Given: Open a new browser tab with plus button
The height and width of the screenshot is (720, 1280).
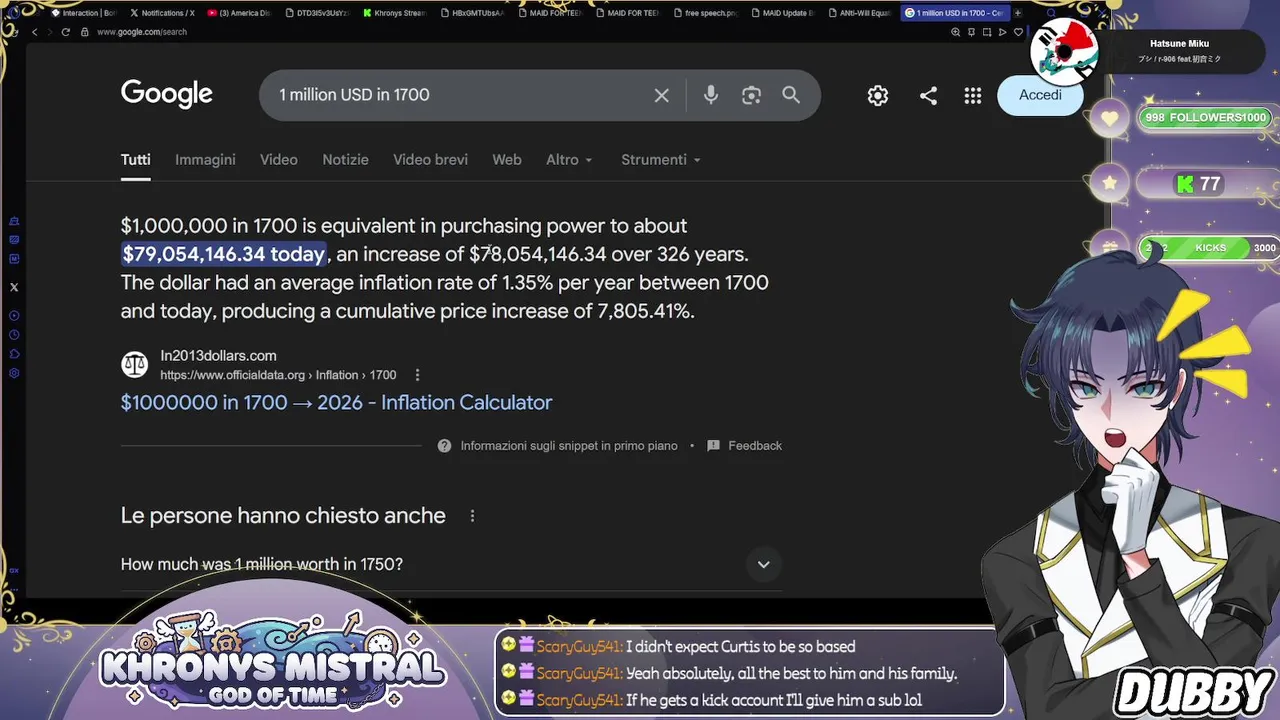Looking at the screenshot, I should pyautogui.click(x=1018, y=13).
